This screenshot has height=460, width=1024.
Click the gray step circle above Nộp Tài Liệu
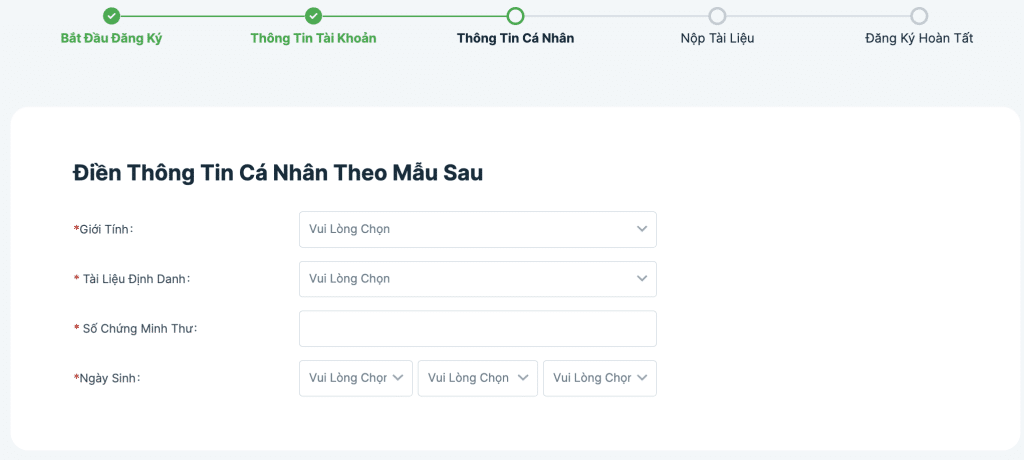pos(717,16)
